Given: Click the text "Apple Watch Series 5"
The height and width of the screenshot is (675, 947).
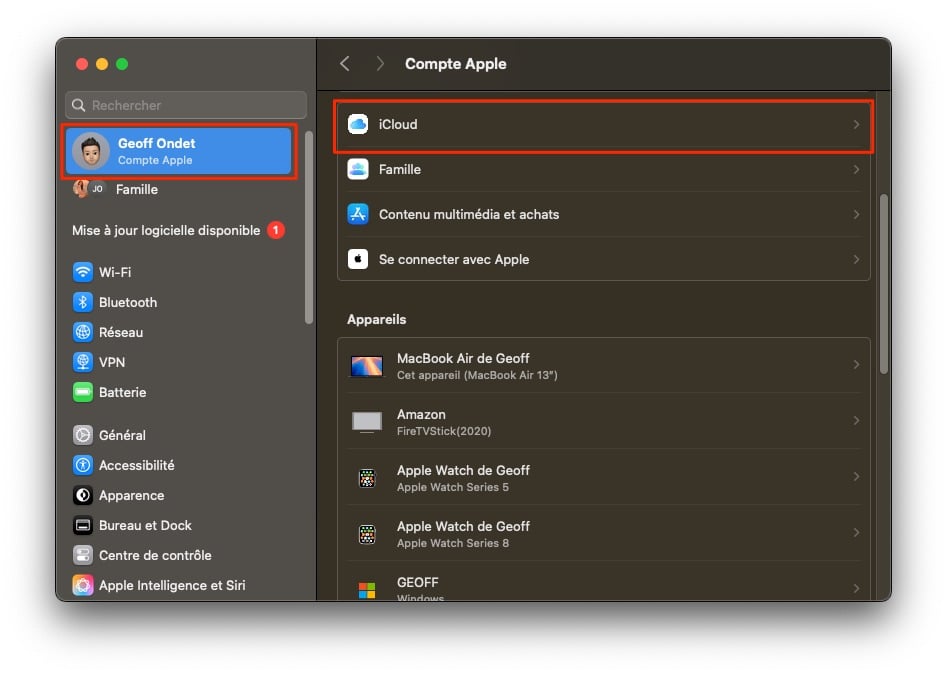Looking at the screenshot, I should [452, 487].
